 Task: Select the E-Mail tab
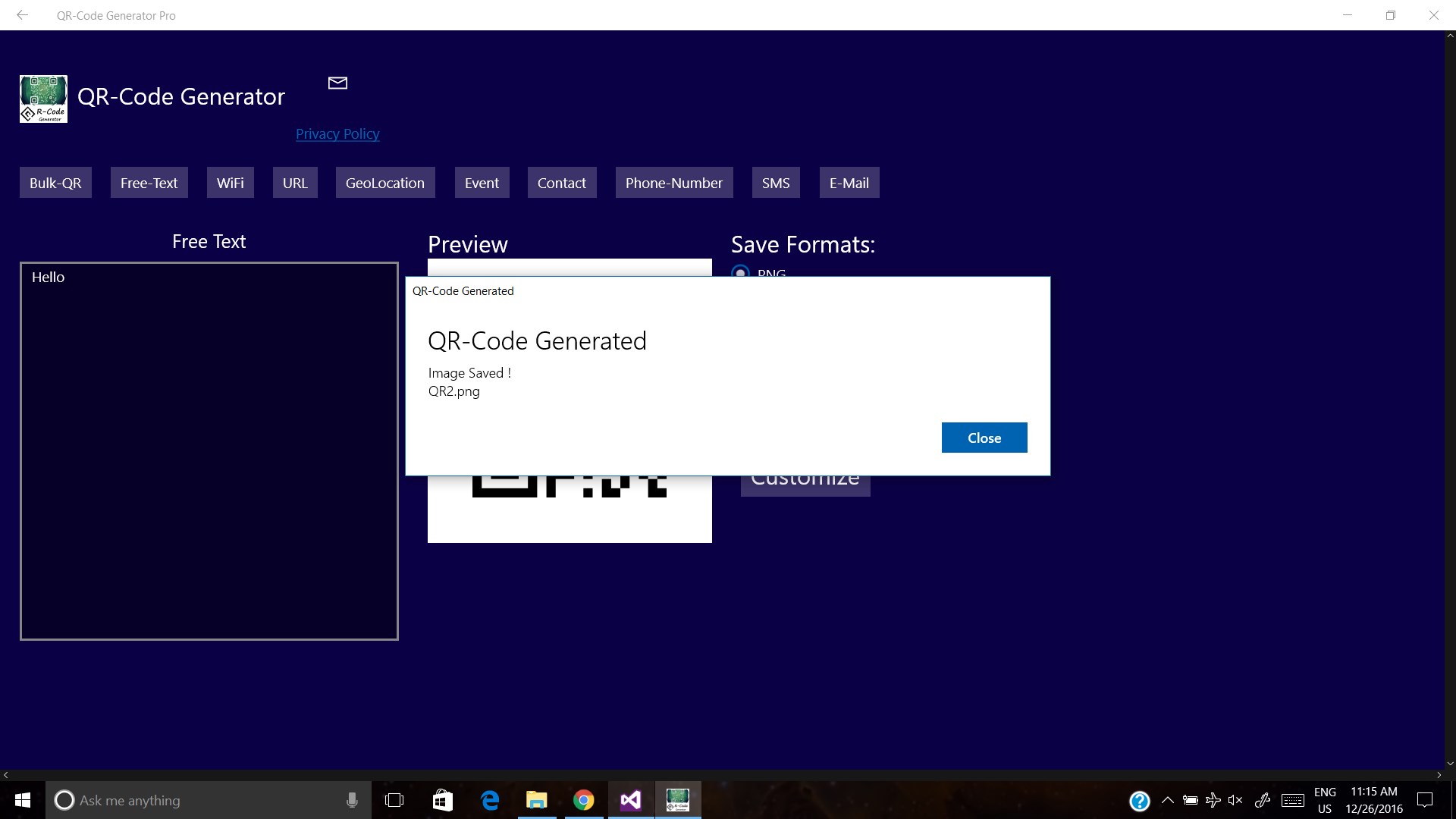point(849,183)
